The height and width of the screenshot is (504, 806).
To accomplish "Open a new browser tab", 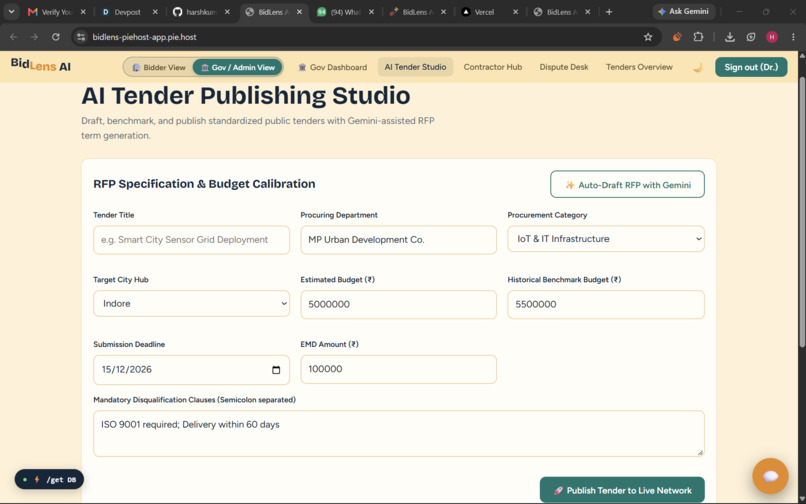I will [609, 12].
